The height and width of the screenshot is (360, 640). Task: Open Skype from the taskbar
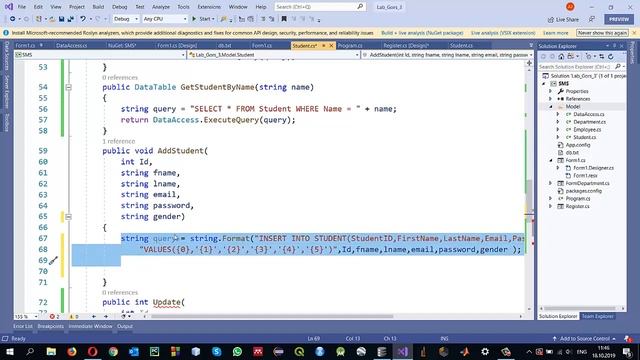tap(217, 351)
